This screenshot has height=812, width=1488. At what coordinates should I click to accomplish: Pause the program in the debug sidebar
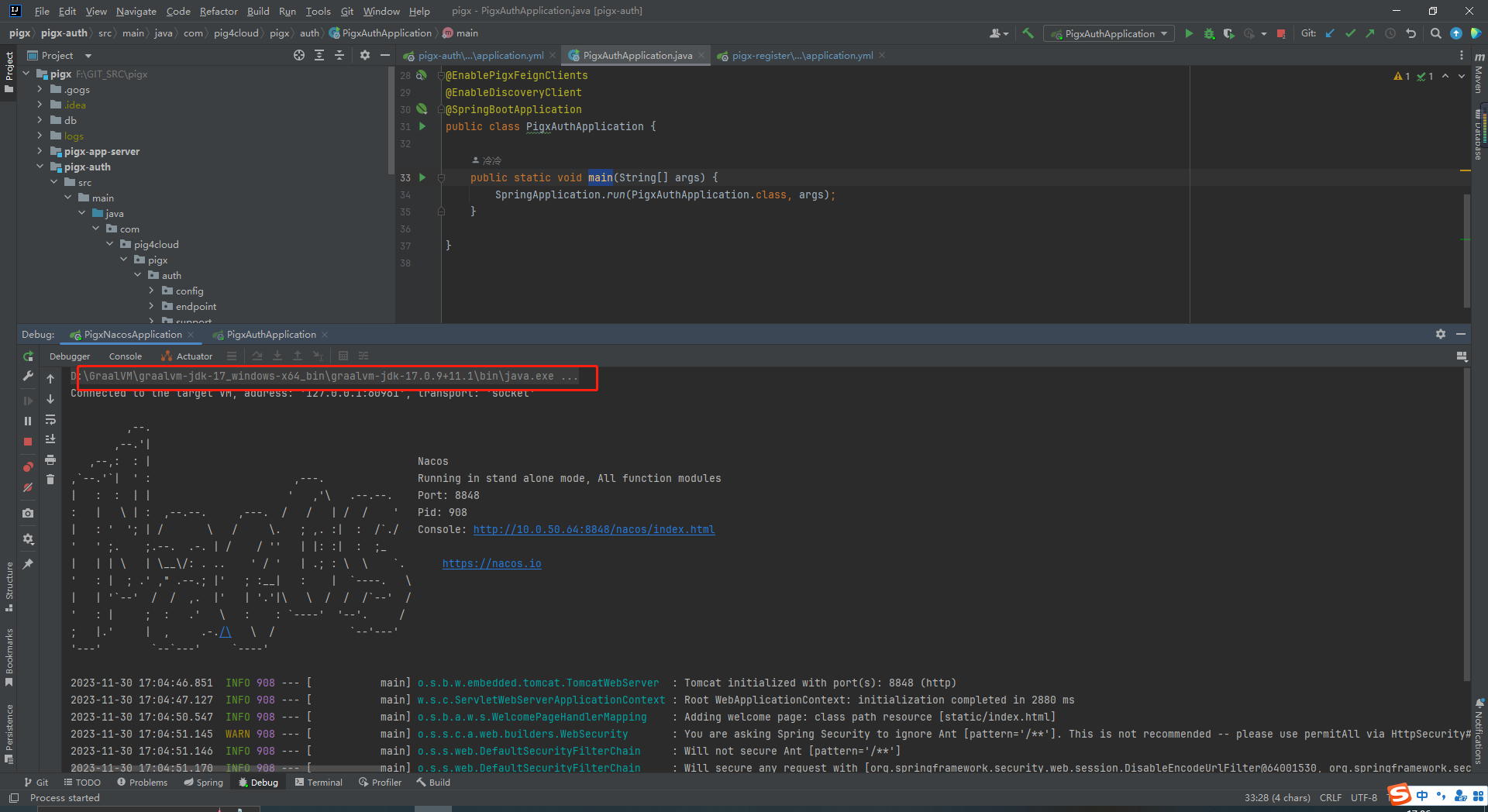(x=28, y=421)
